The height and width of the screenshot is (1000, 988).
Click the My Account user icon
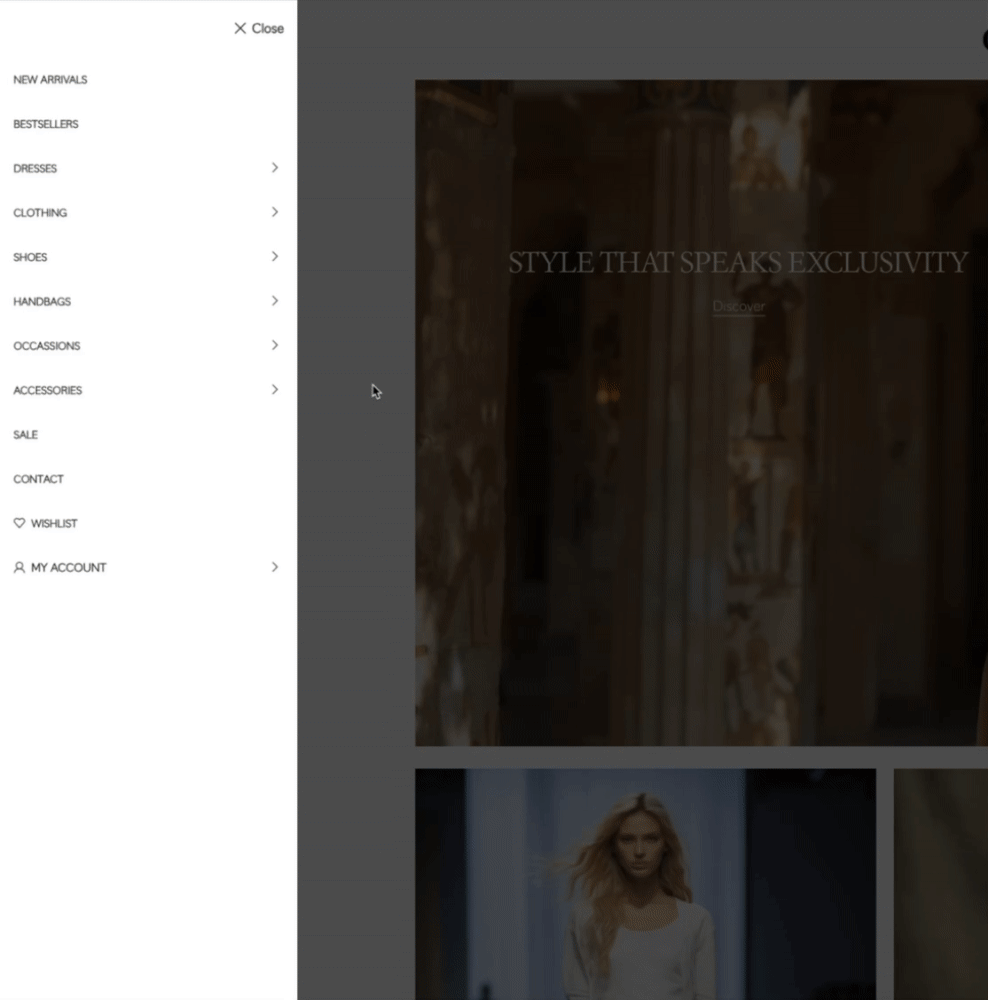(x=19, y=568)
